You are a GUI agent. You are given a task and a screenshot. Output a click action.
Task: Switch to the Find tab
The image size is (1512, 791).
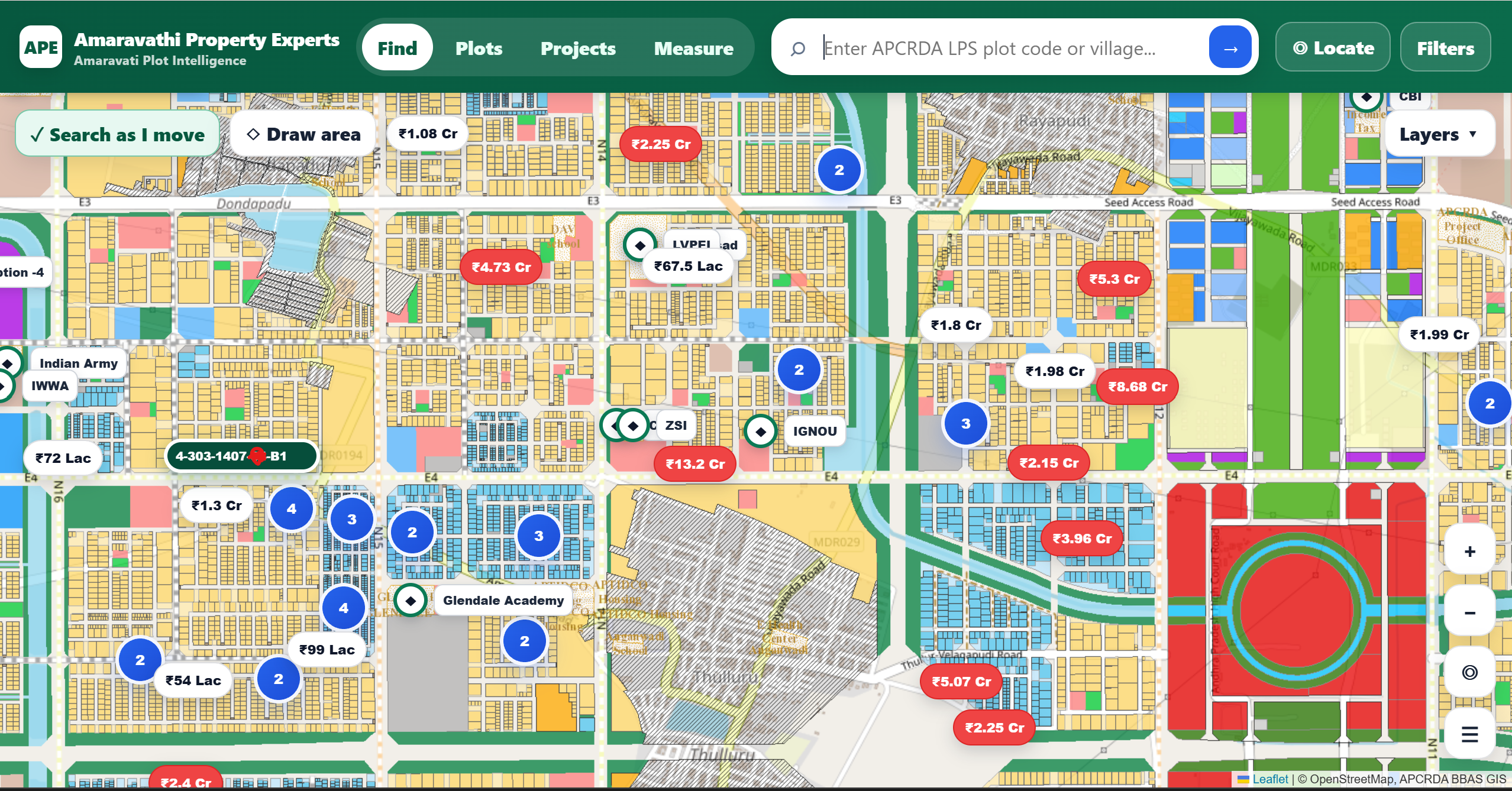pyautogui.click(x=398, y=48)
